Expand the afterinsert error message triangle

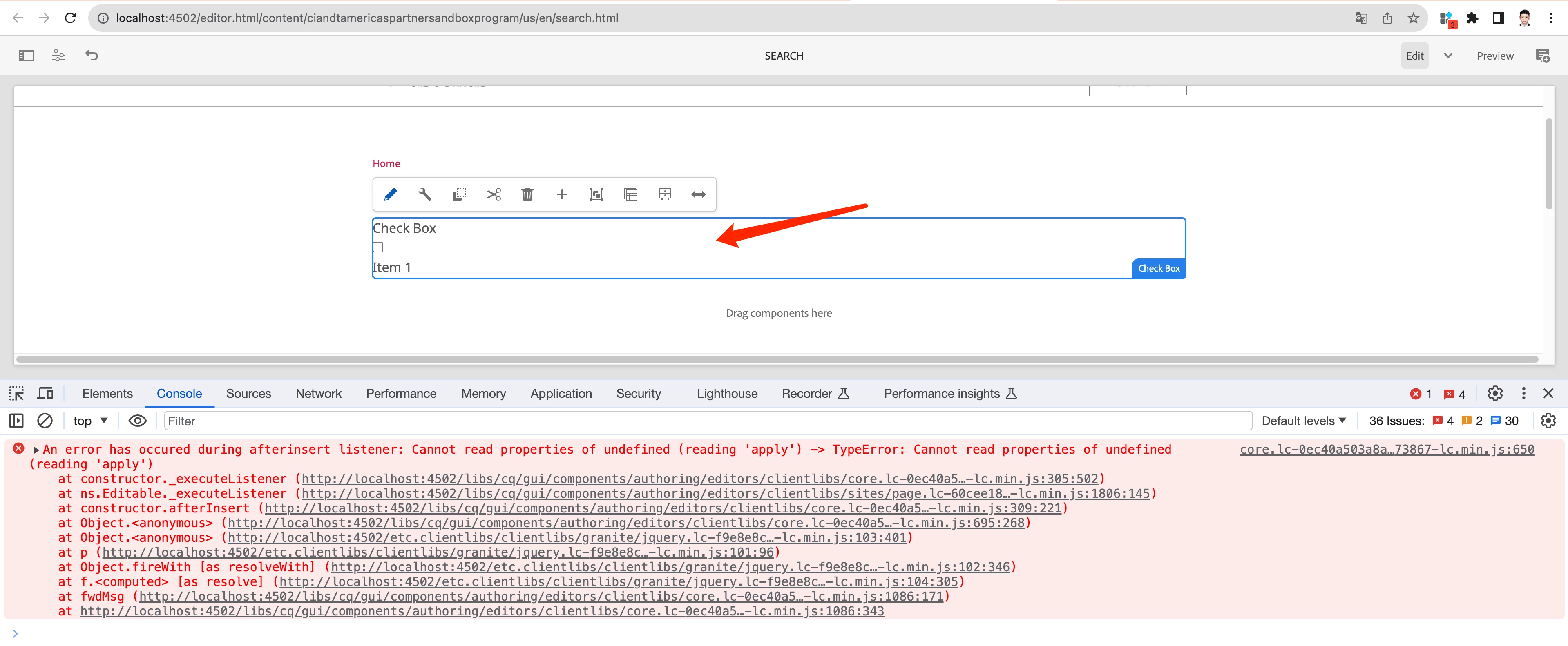coord(36,450)
